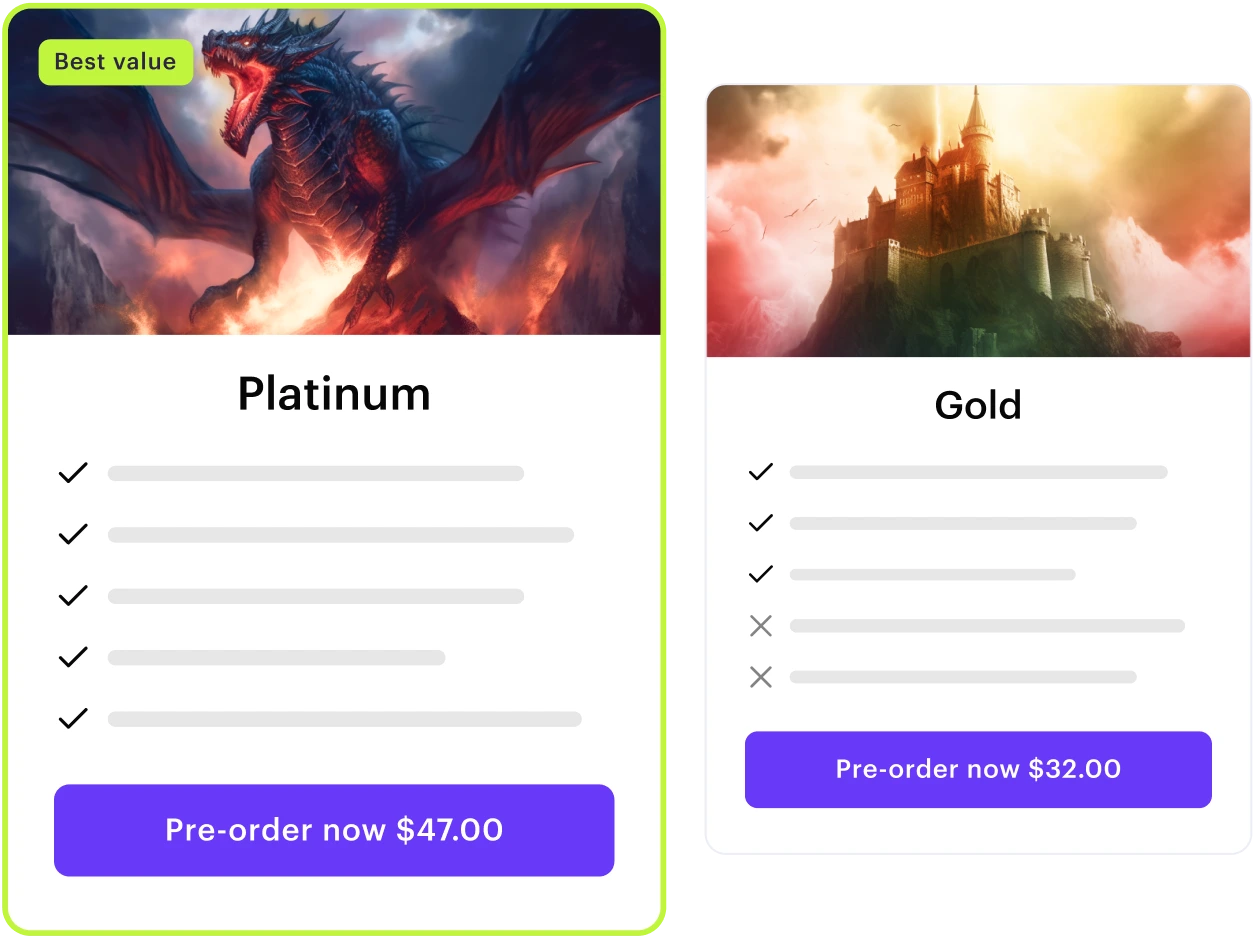The height and width of the screenshot is (937, 1254).
Task: Click the first checkmark under Platinum
Action: point(73,473)
